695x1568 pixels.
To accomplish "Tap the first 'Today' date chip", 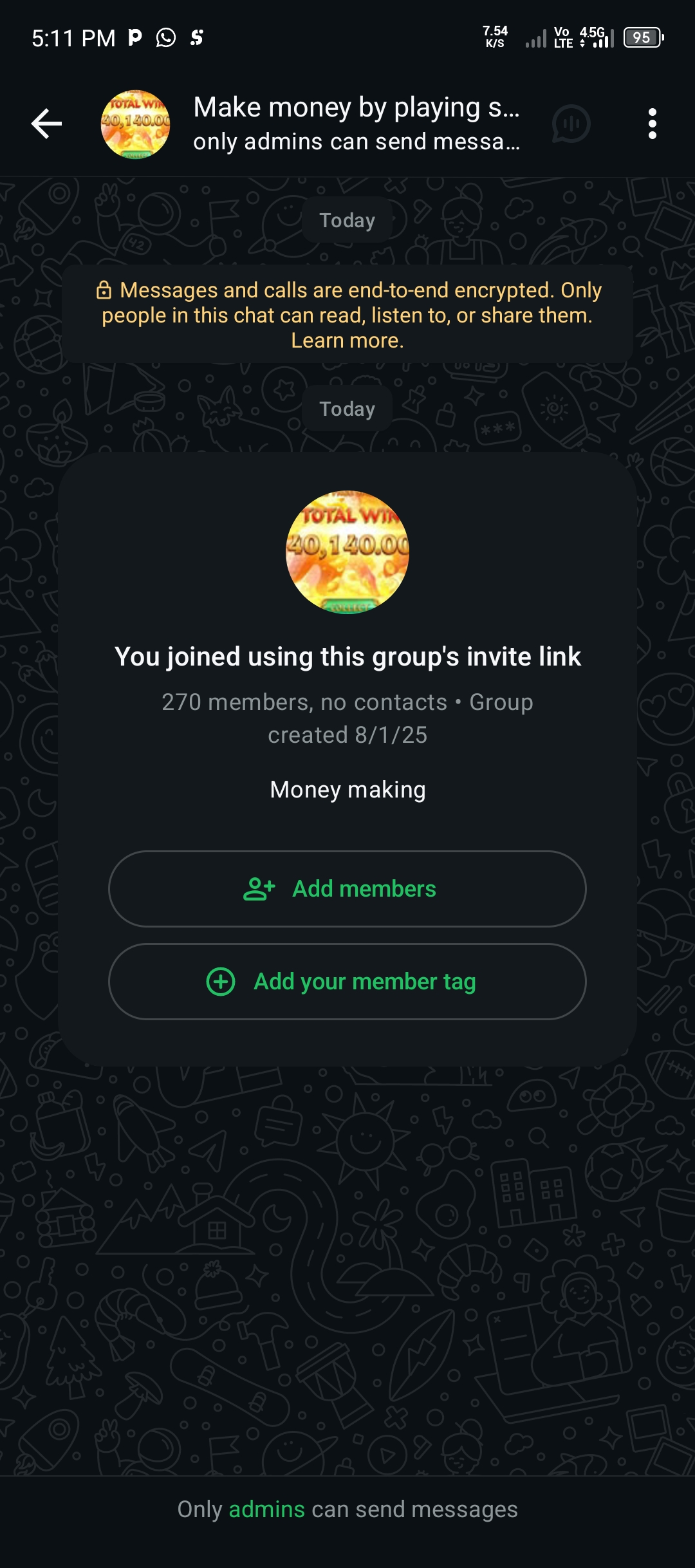I will coord(347,220).
